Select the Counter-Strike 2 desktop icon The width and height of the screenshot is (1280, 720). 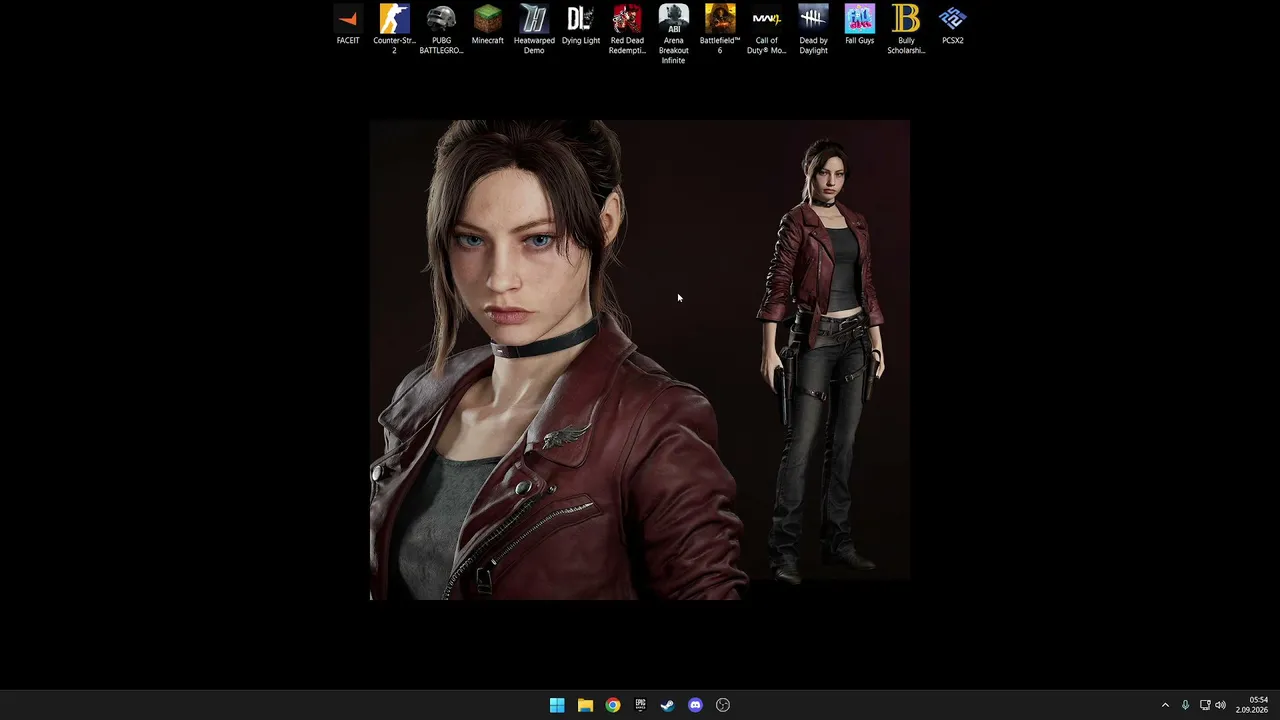[x=394, y=29]
